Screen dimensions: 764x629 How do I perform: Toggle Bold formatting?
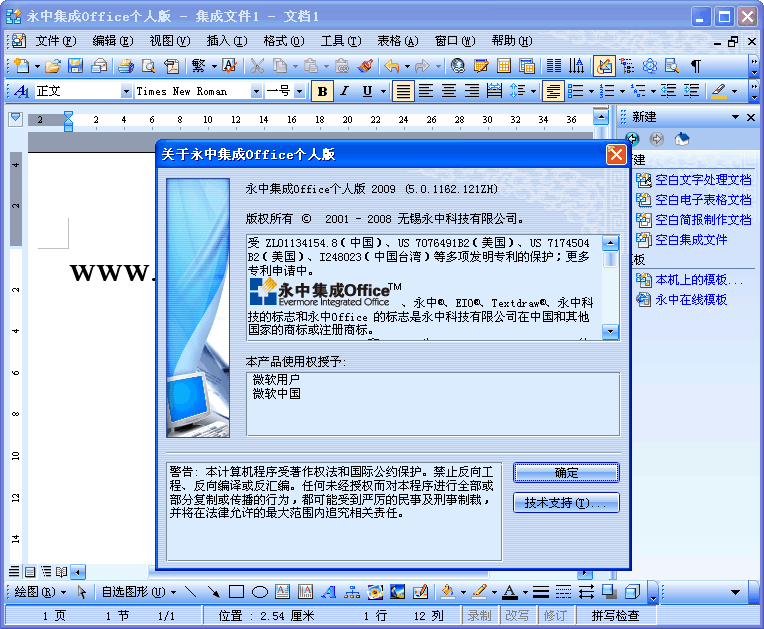click(x=323, y=91)
